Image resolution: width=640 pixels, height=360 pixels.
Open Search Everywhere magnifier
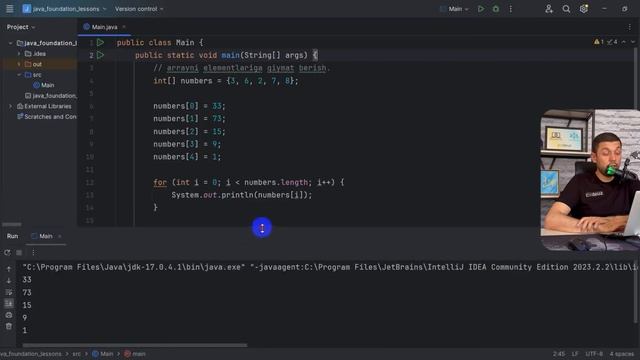coord(566,9)
